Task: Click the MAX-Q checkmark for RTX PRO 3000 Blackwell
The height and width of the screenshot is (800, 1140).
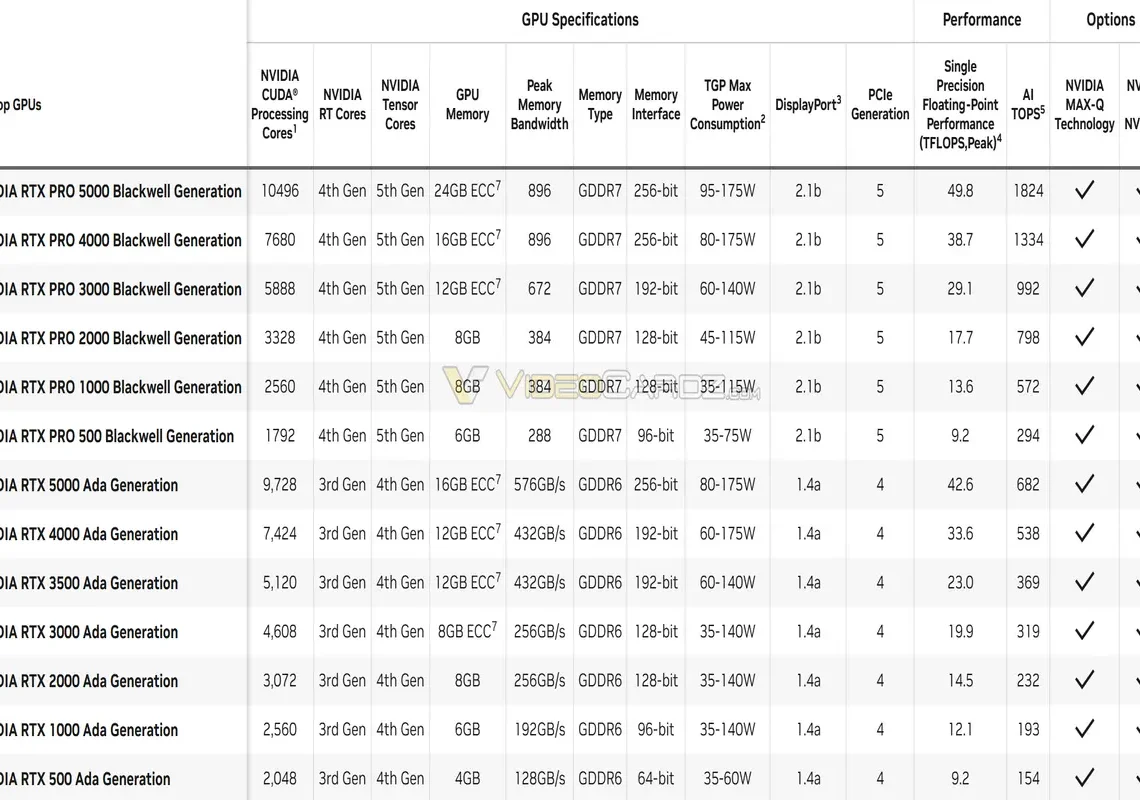Action: pos(1084,289)
